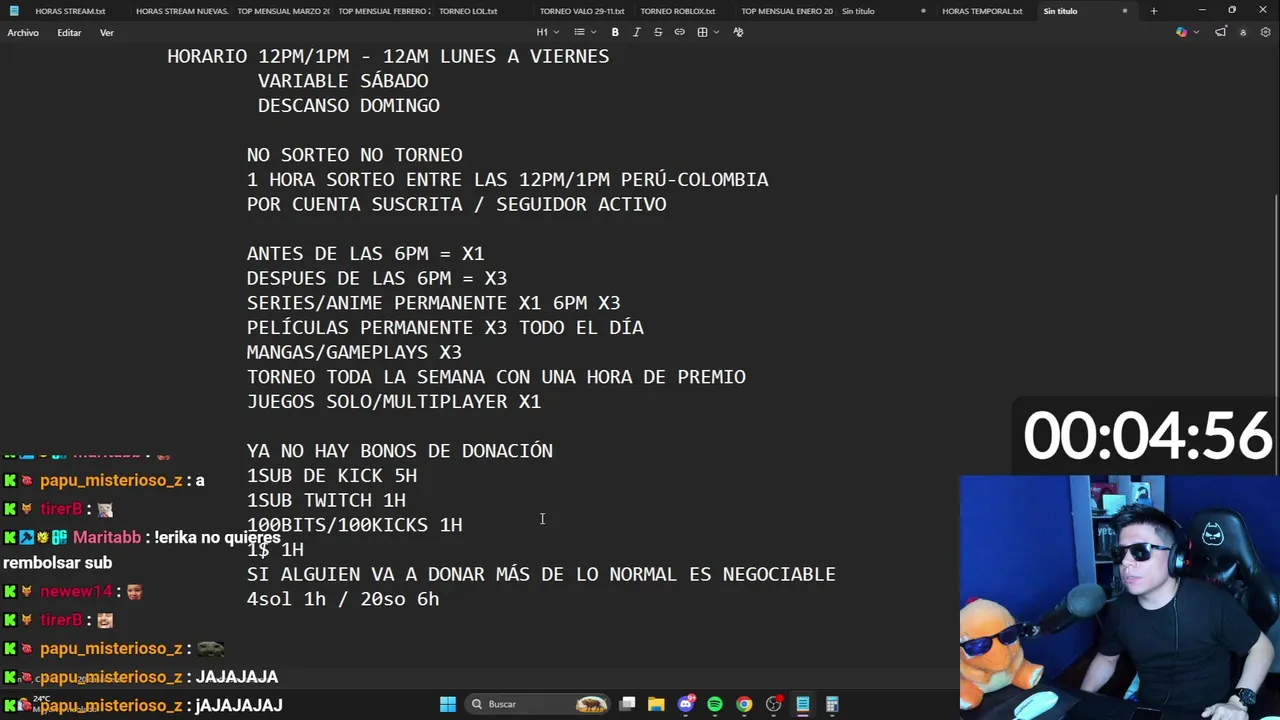Switch to TORNEO LOL.txt tab
Image resolution: width=1280 pixels, height=720 pixels.
468,11
